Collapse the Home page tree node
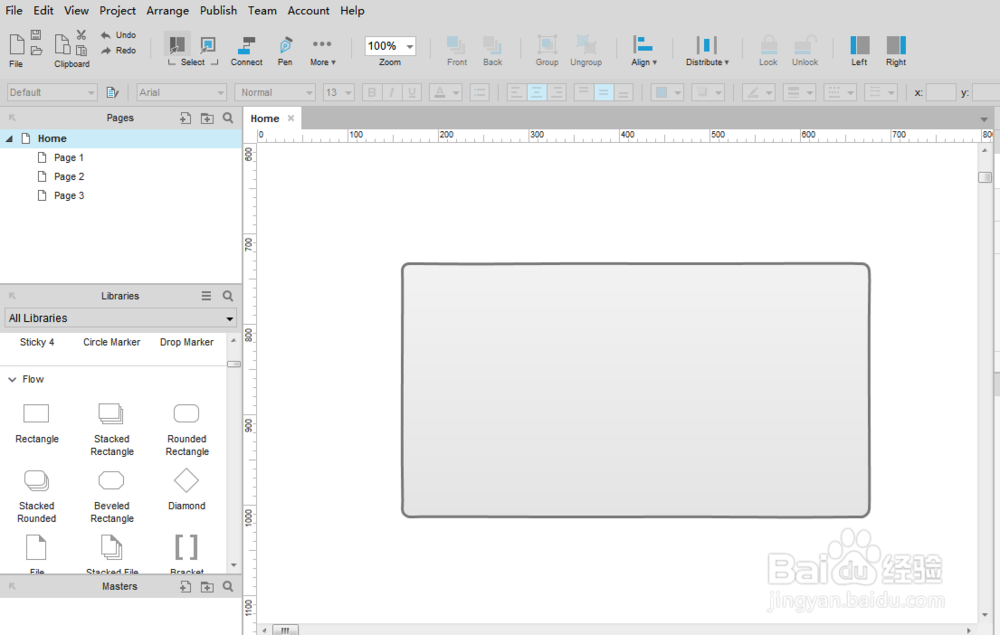 10,138
